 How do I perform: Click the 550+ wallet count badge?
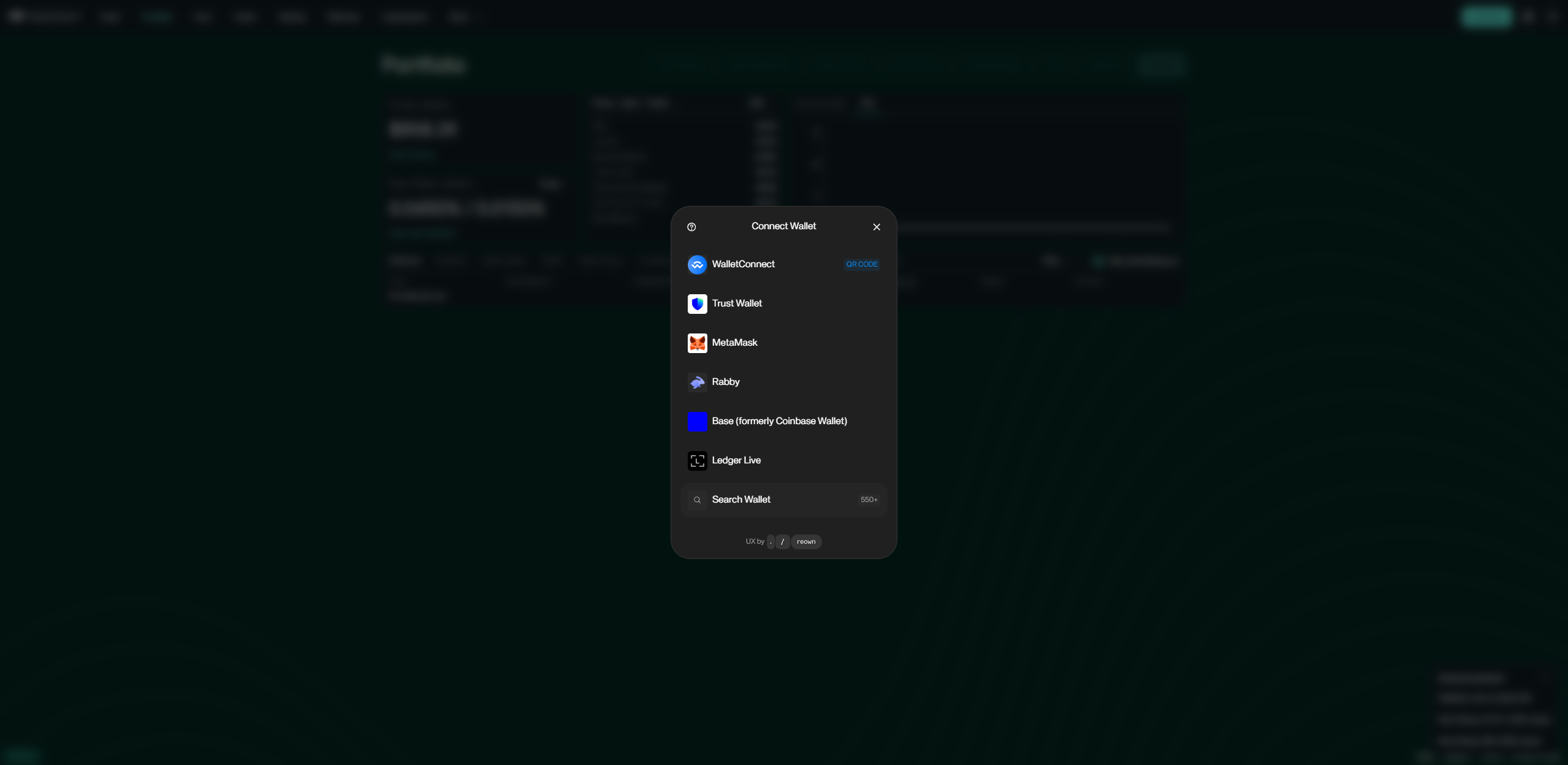coord(869,500)
